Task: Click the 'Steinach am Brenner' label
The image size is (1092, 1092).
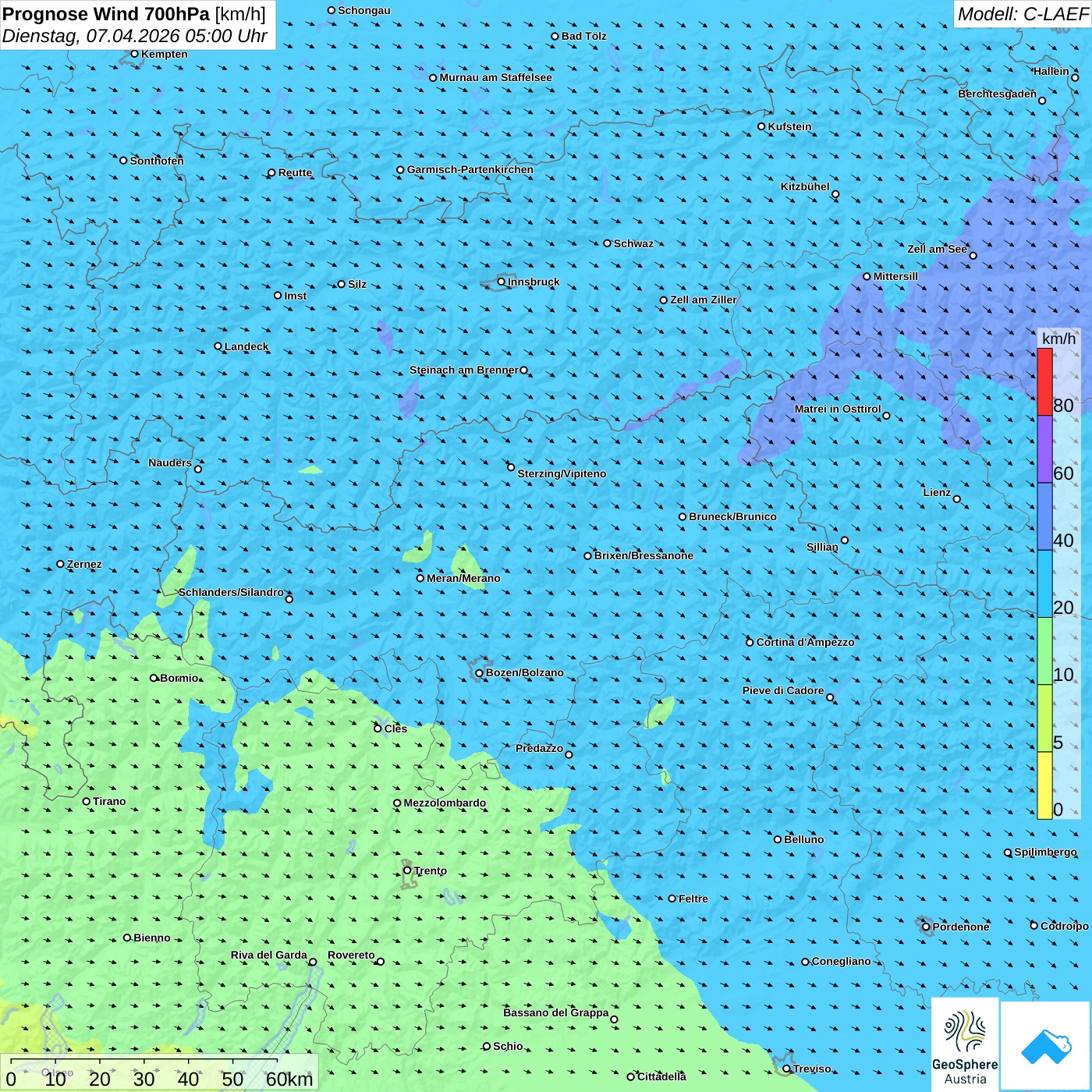Action: point(464,370)
